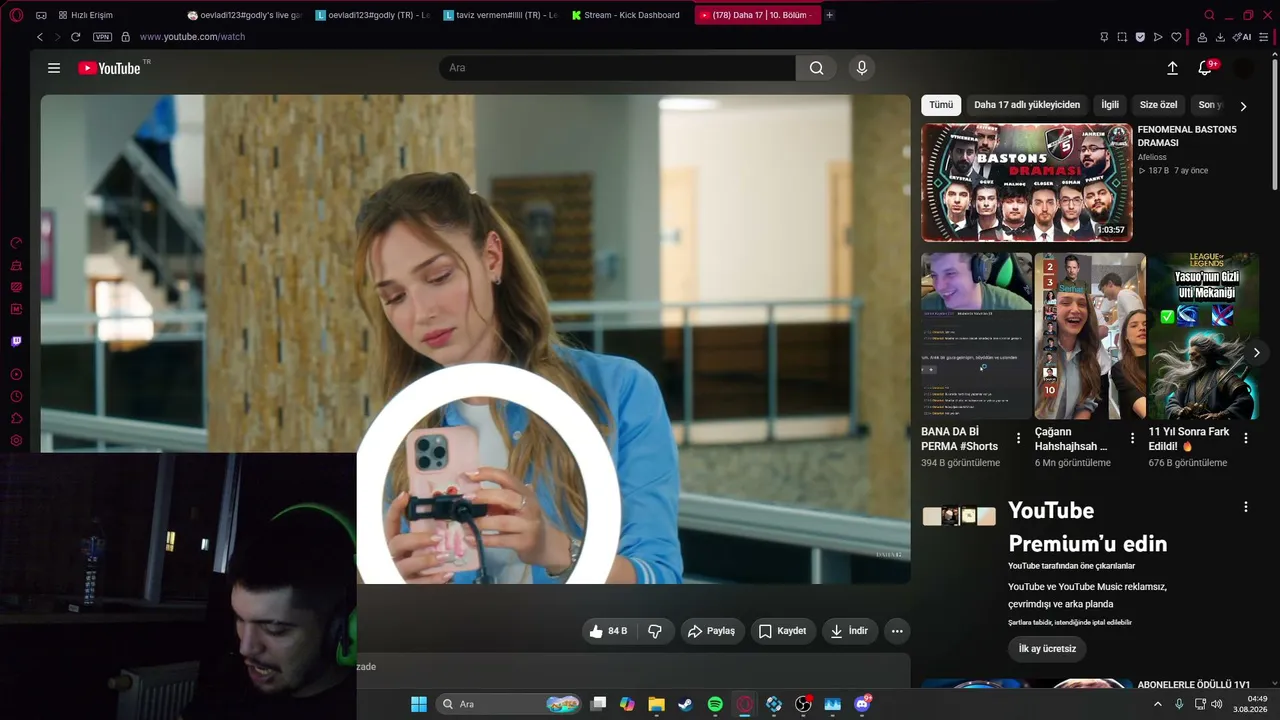Open GX speed limiter gauge in sidebar

tap(16, 243)
